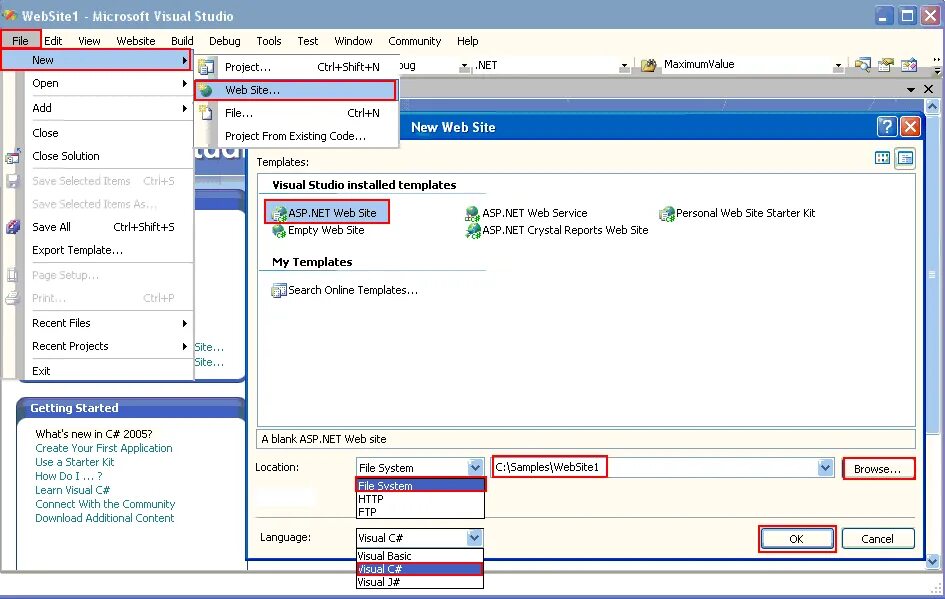Image resolution: width=945 pixels, height=599 pixels.
Task: Open How Do I … ? link
Action: pos(69,476)
